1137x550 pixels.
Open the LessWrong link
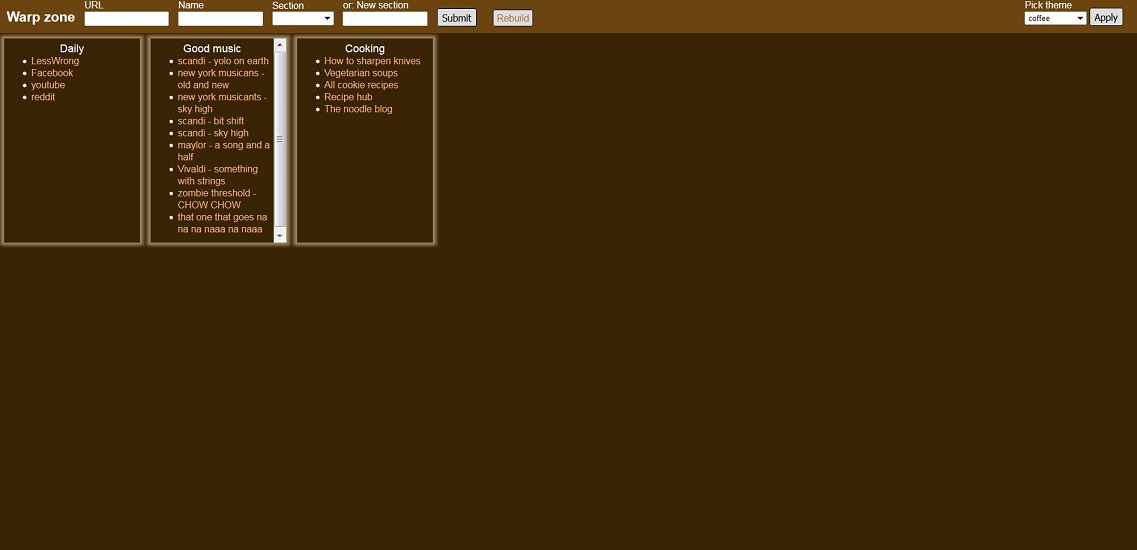55,61
